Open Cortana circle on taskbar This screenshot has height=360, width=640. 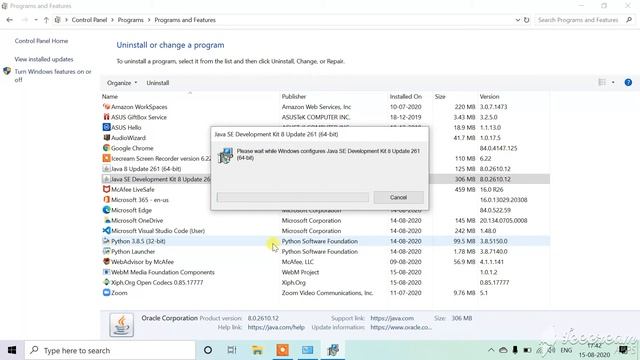click(x=208, y=350)
